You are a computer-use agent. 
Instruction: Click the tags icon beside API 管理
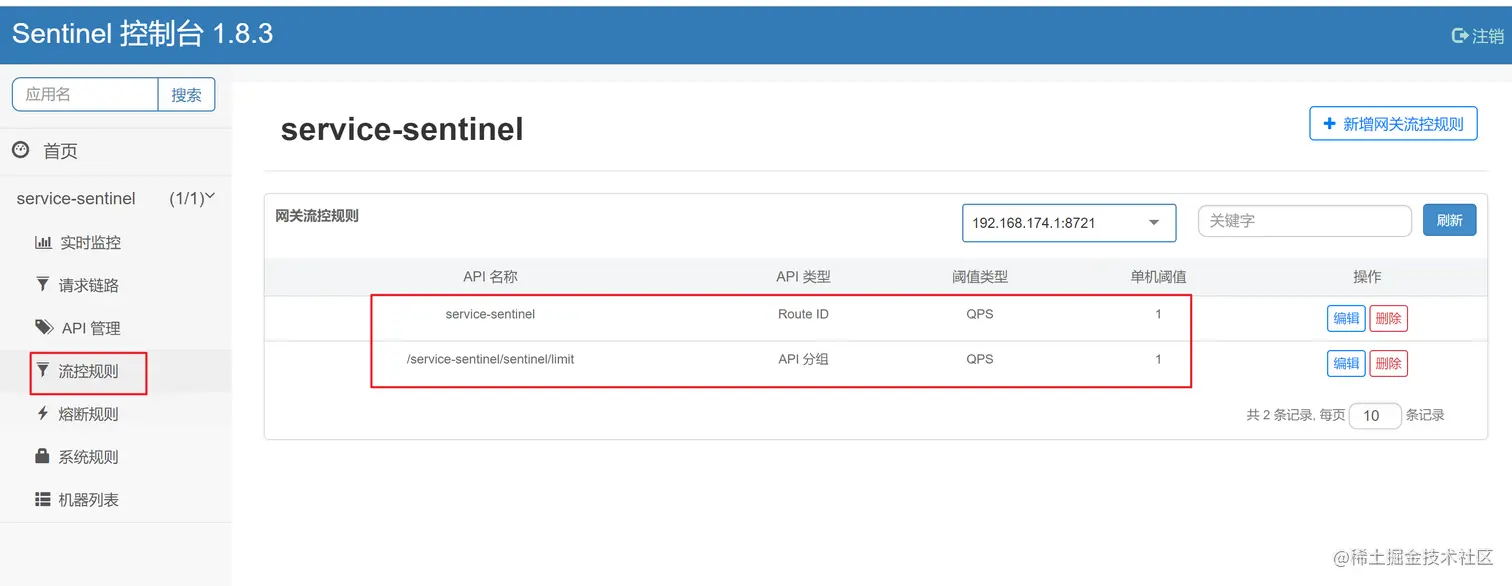tap(44, 327)
